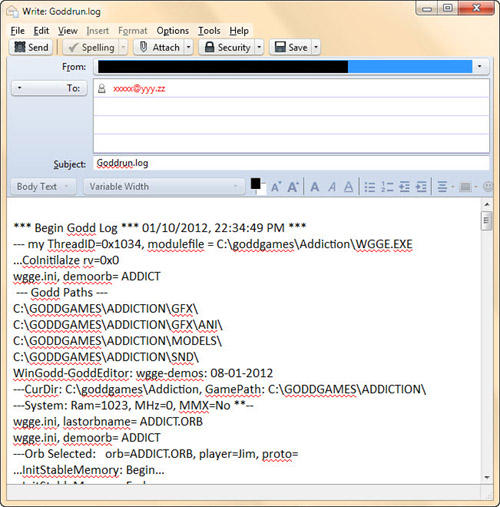Click the scroll up arrow

pos(487,204)
